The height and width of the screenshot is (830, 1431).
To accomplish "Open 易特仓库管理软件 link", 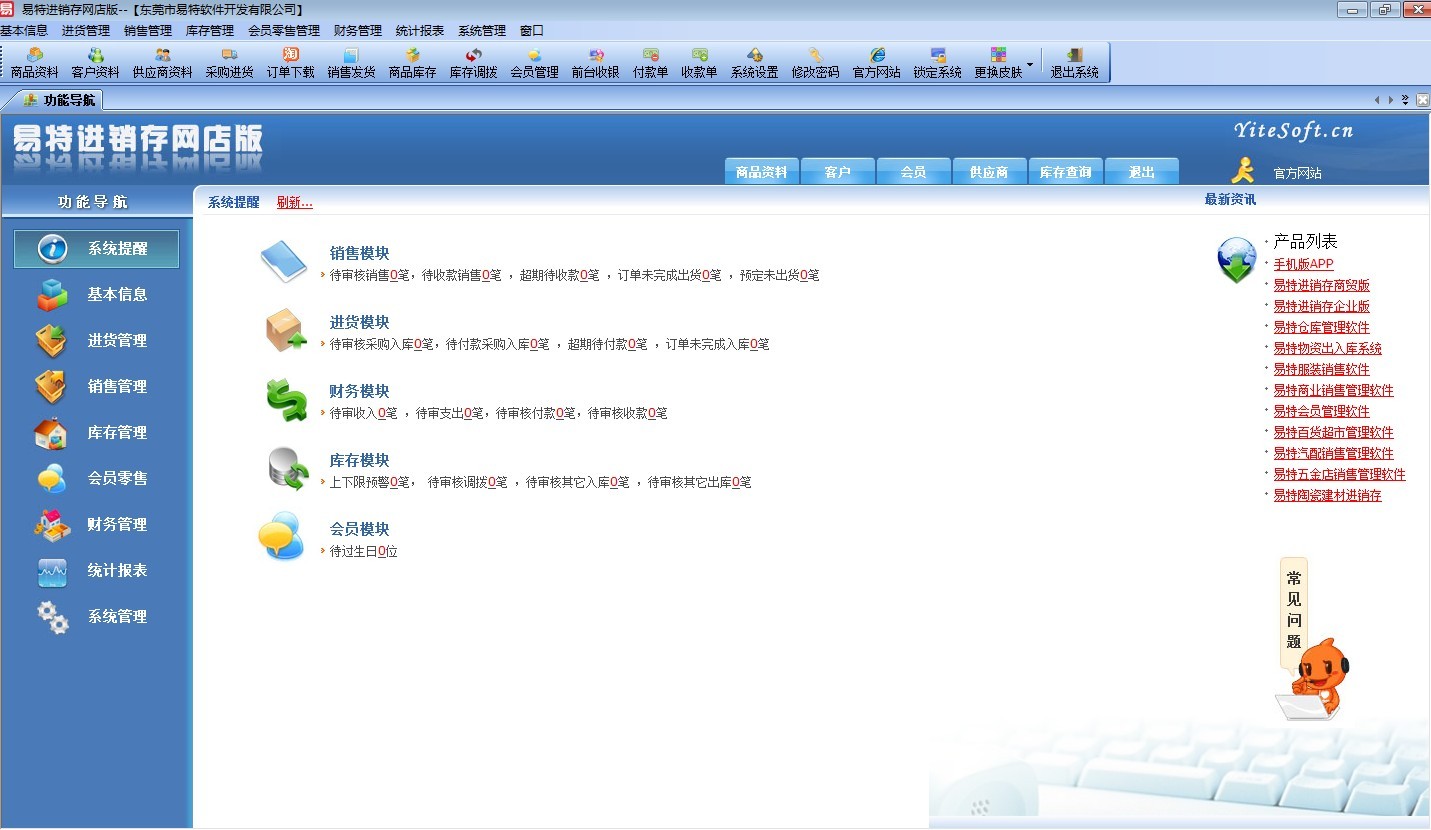I will [1321, 327].
